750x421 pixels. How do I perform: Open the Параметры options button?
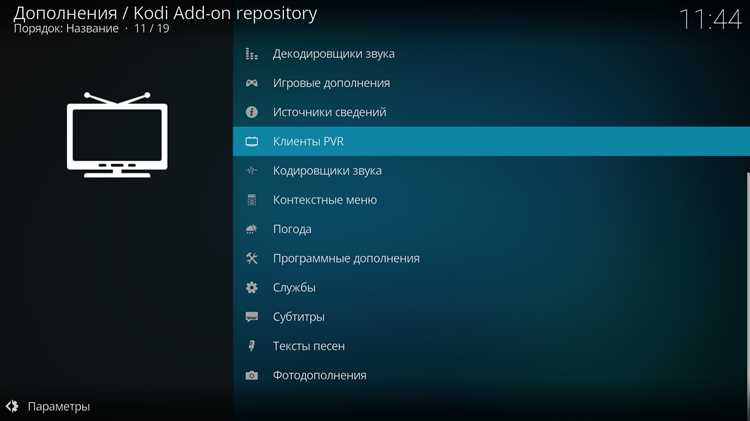click(x=48, y=406)
